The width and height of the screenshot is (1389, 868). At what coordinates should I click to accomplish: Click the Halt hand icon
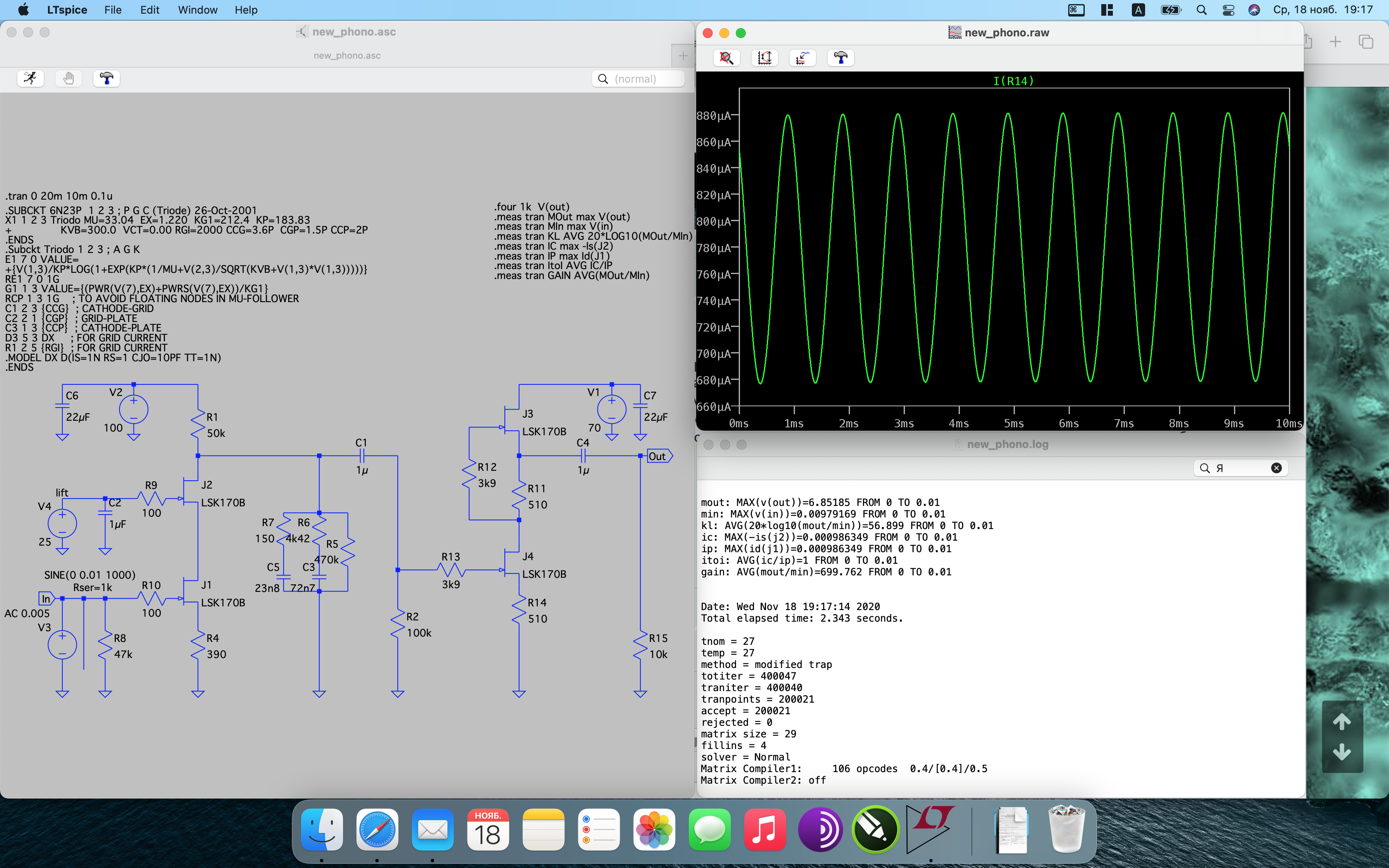click(x=68, y=78)
